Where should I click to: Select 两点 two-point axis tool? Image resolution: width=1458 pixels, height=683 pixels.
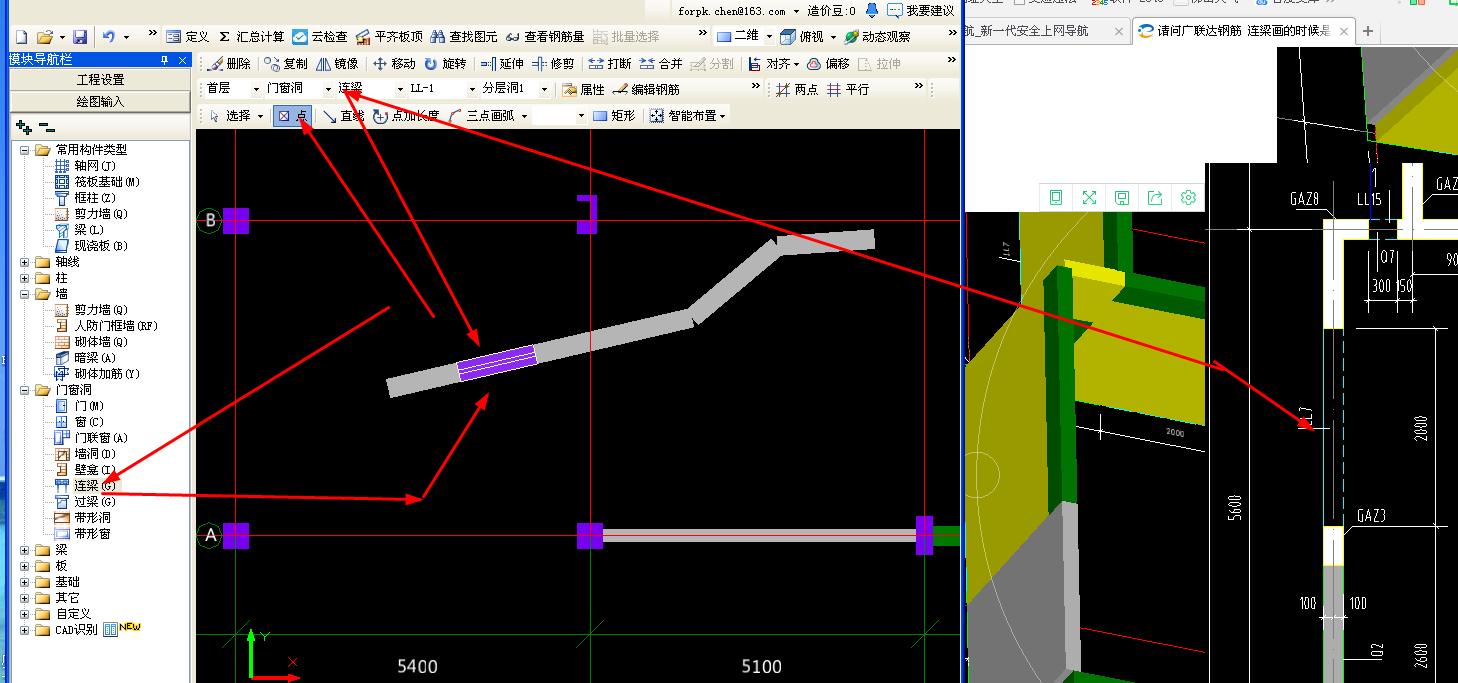pos(797,89)
